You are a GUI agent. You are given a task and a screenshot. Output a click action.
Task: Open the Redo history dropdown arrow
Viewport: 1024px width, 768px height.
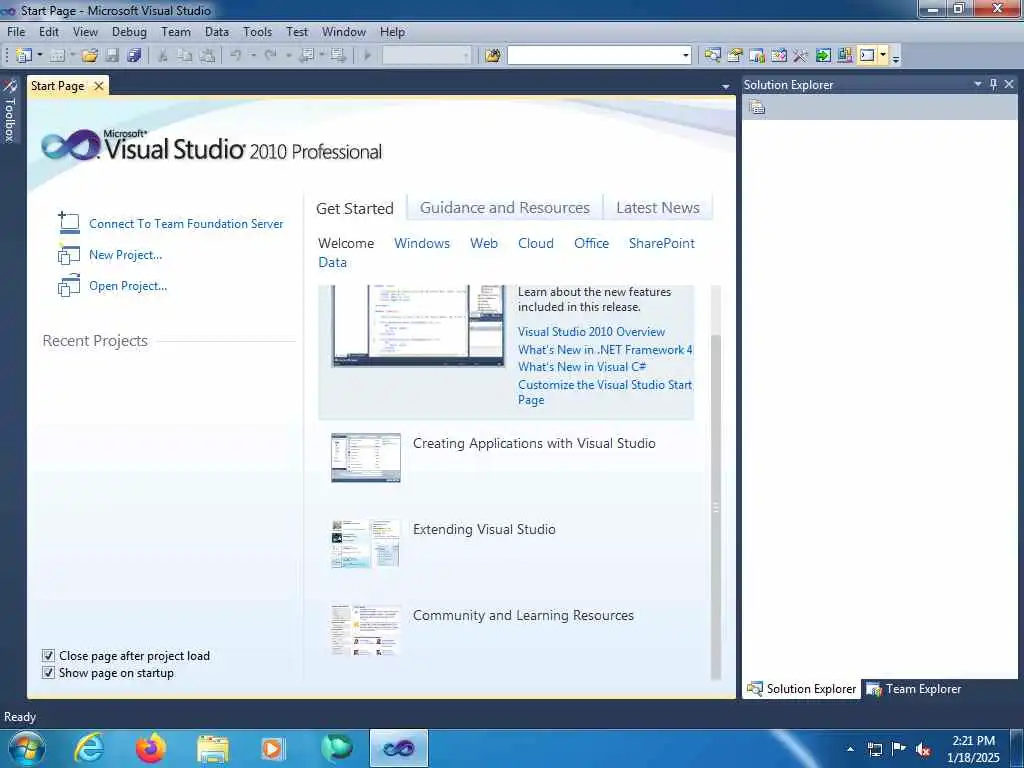tap(287, 56)
